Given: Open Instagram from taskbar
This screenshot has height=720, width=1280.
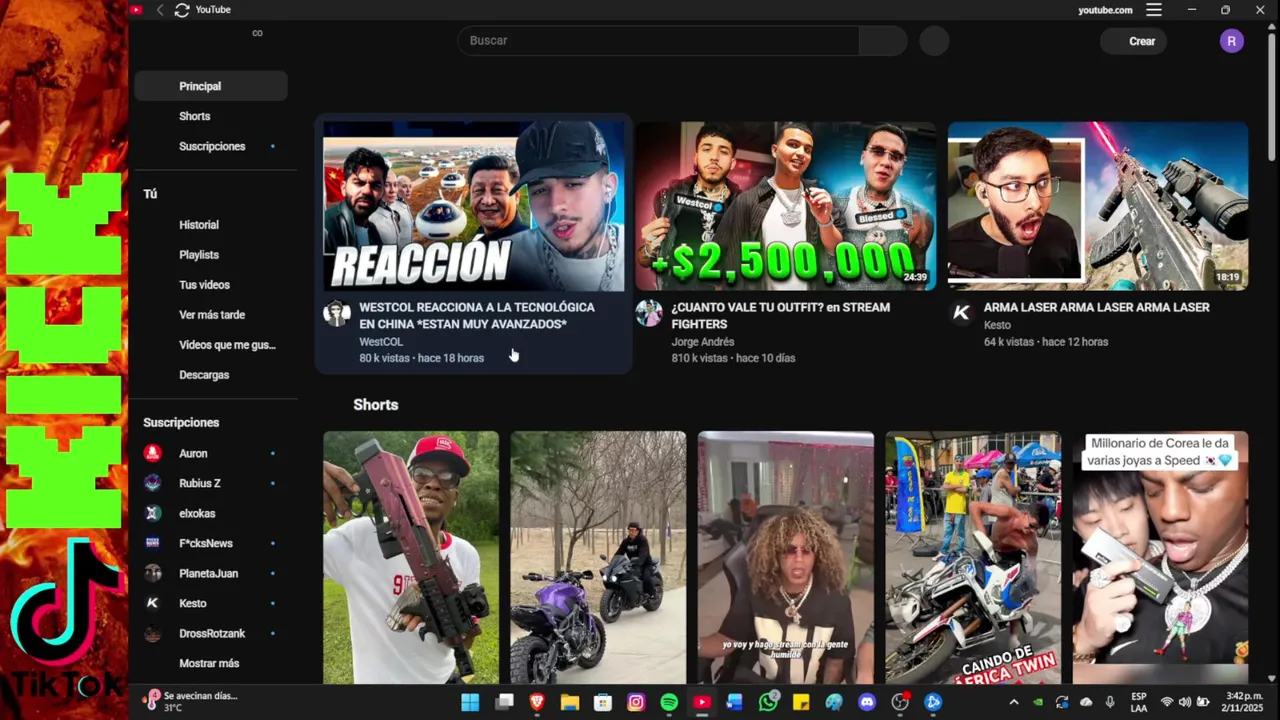Looking at the screenshot, I should 636,702.
